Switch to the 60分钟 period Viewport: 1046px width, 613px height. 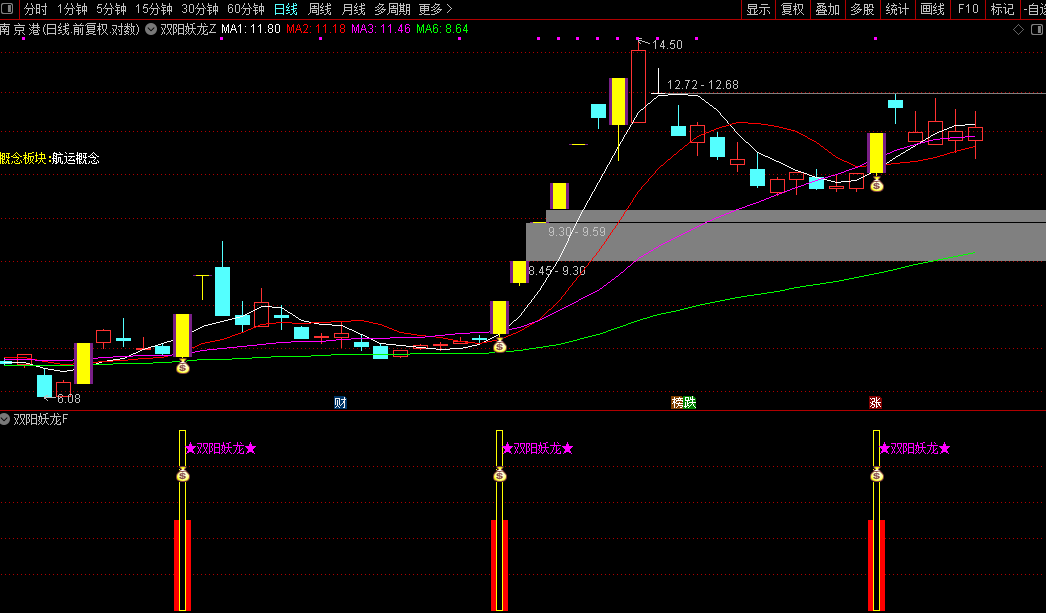tap(245, 9)
